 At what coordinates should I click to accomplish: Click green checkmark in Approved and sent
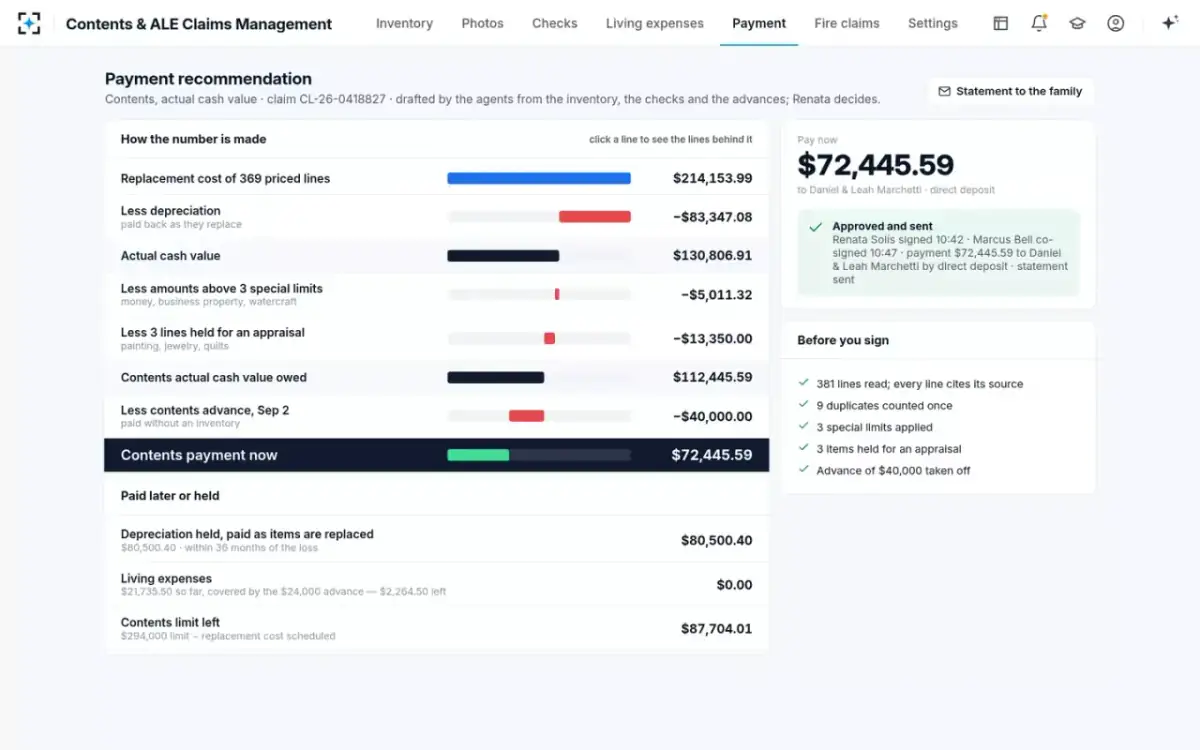click(x=817, y=227)
